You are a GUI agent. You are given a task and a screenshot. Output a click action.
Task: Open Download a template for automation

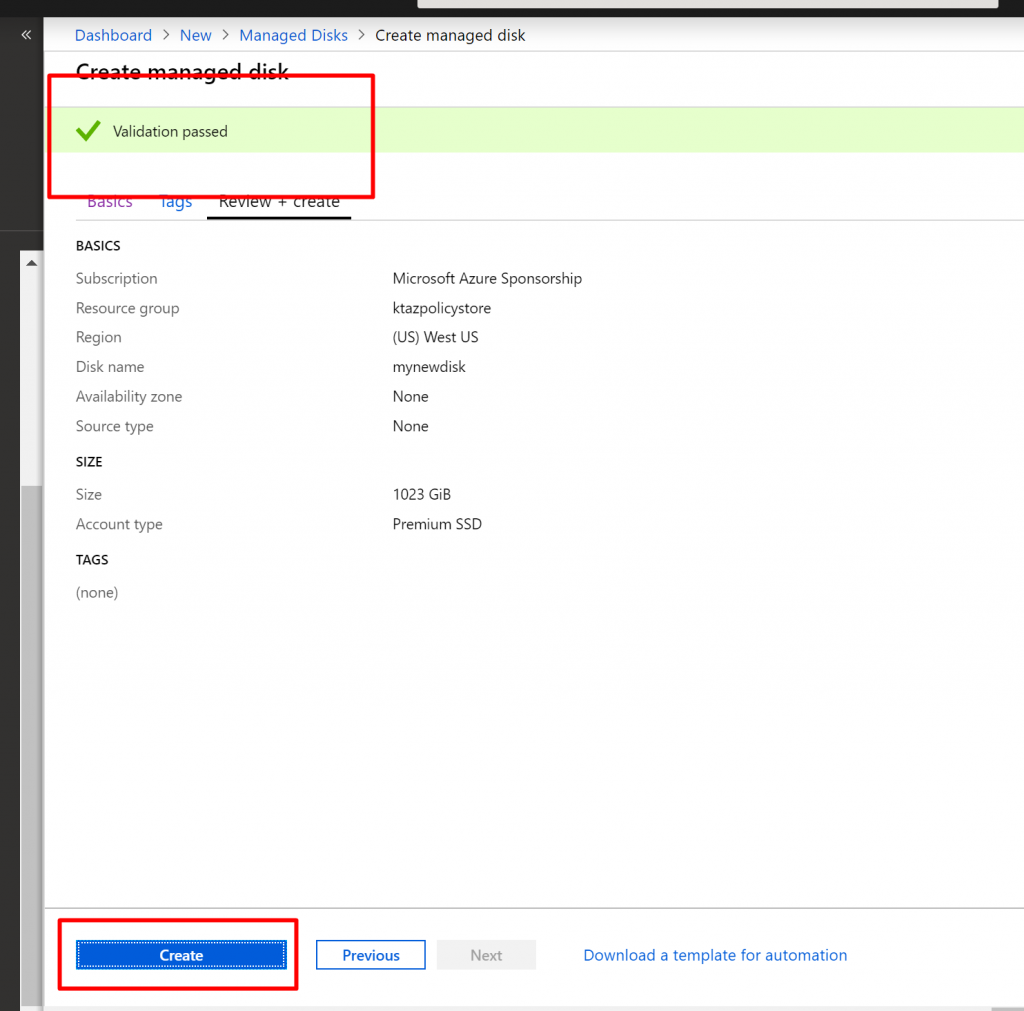(715, 955)
